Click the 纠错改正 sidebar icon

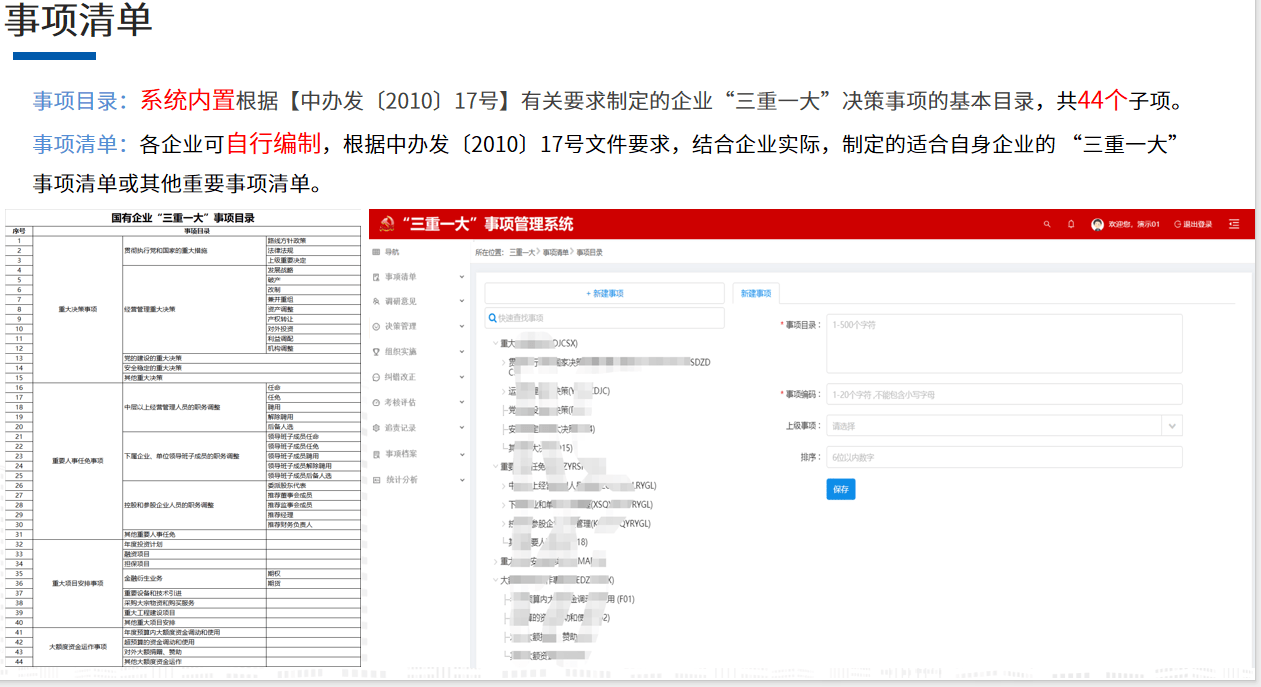(376, 377)
